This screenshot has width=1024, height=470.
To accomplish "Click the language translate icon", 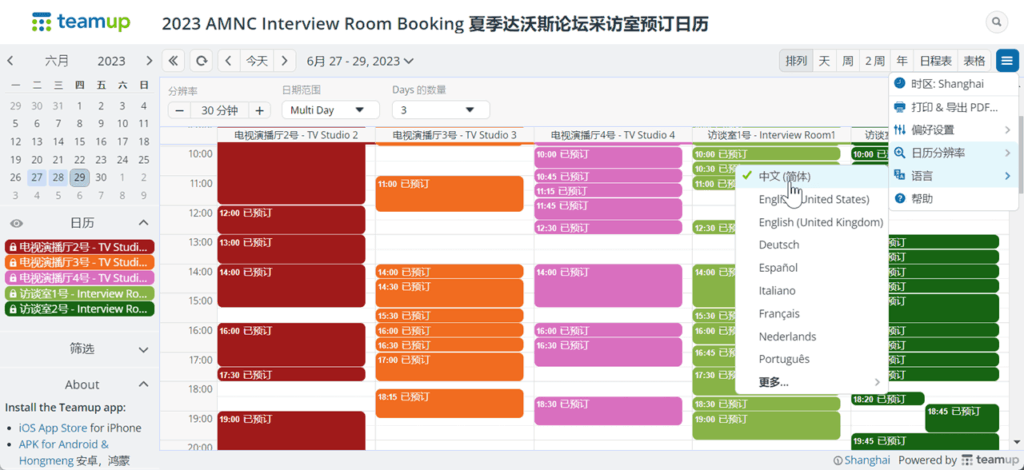I will point(899,175).
